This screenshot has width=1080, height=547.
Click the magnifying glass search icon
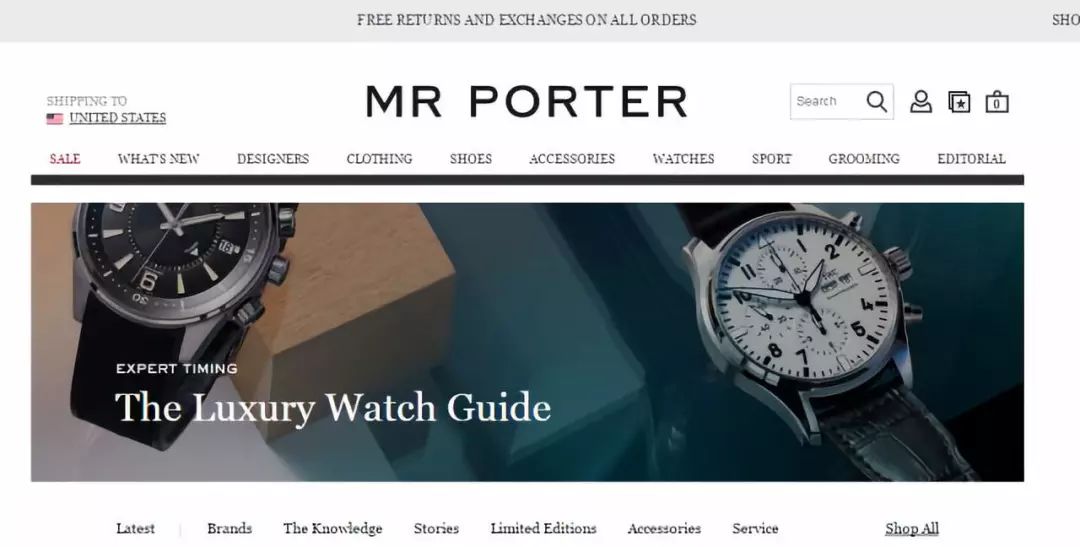876,101
